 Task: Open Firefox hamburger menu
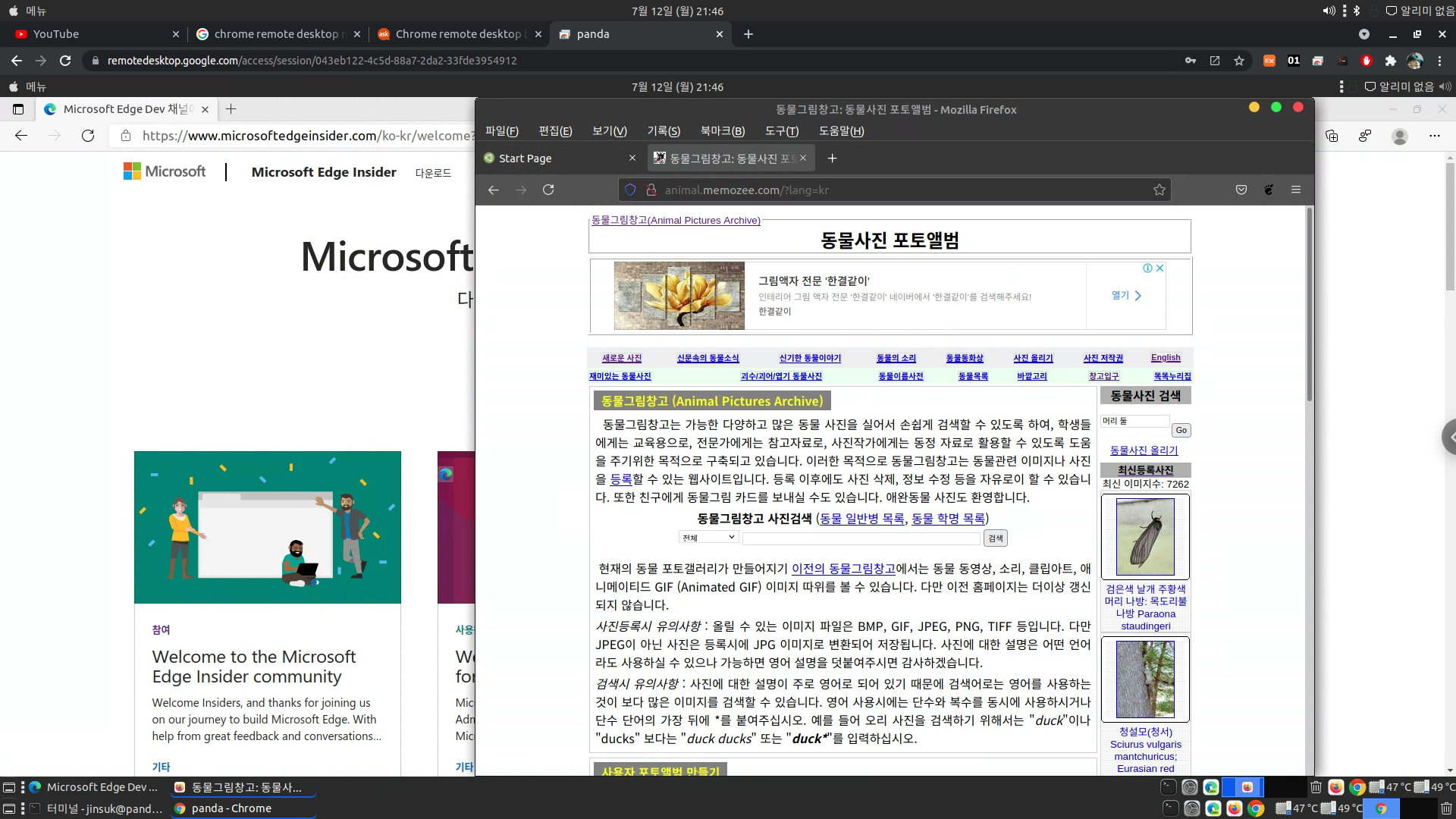click(x=1296, y=190)
